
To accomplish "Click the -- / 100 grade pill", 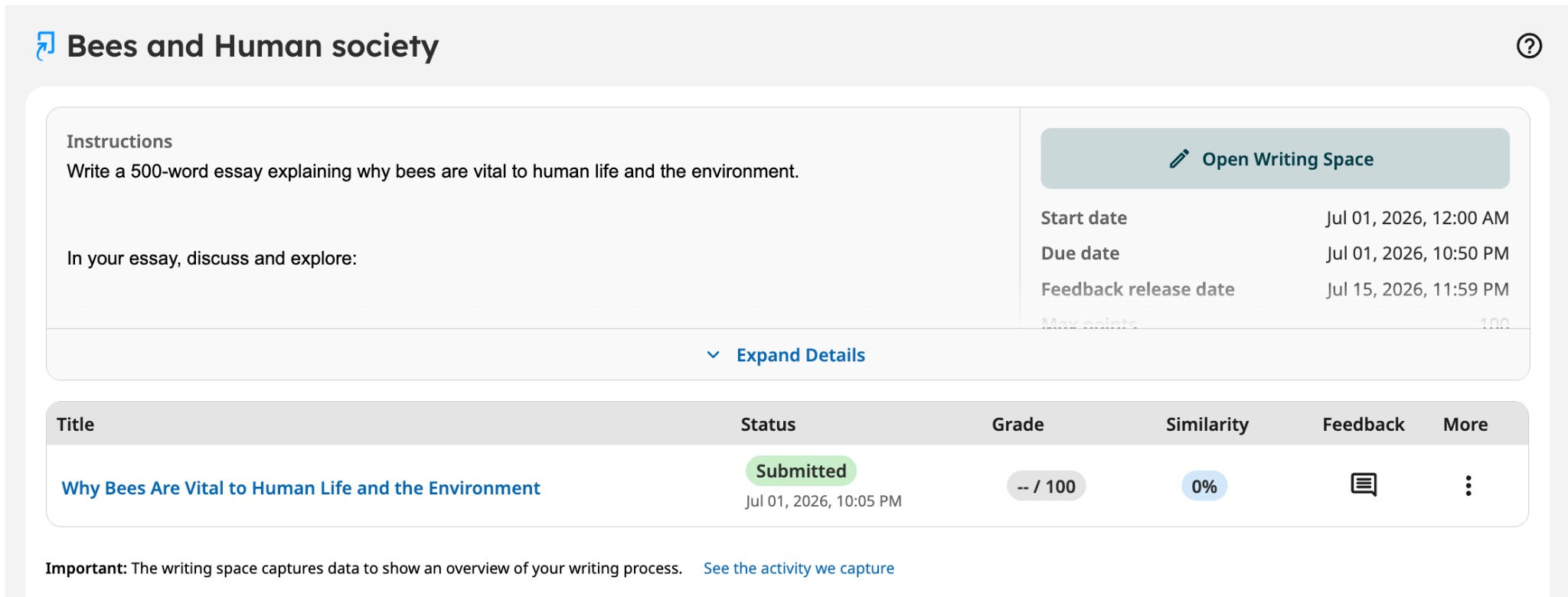I will pos(1046,487).
